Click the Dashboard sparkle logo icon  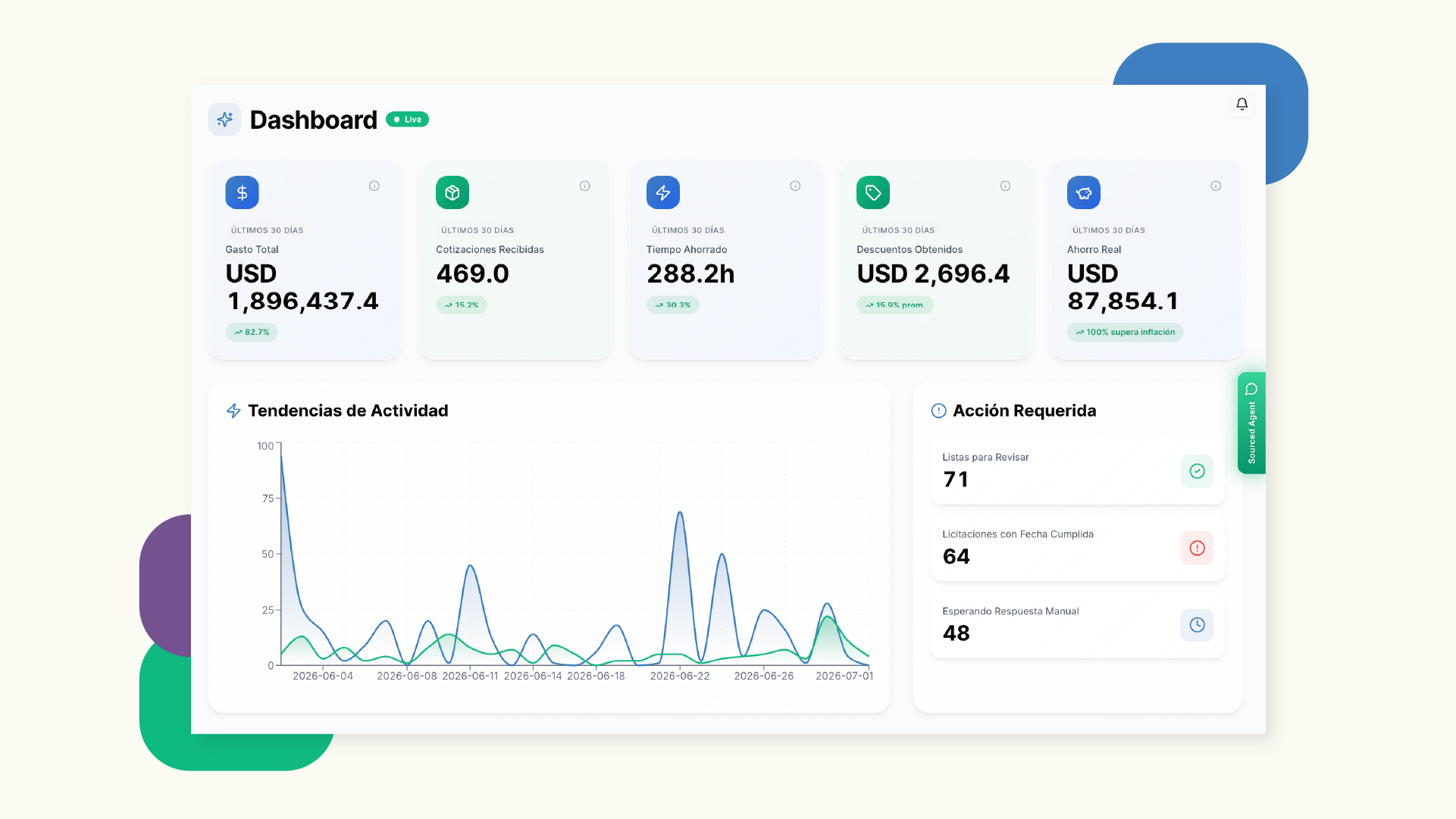point(225,120)
